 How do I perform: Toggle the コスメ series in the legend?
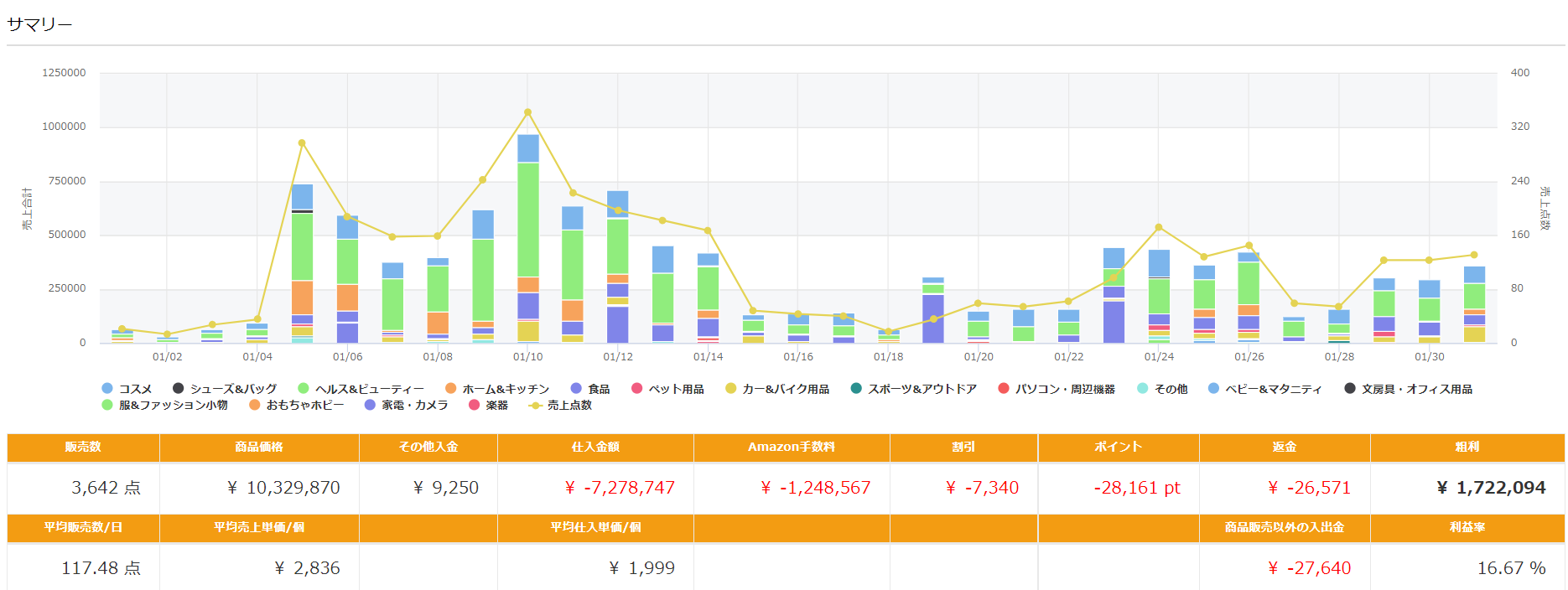tap(127, 389)
